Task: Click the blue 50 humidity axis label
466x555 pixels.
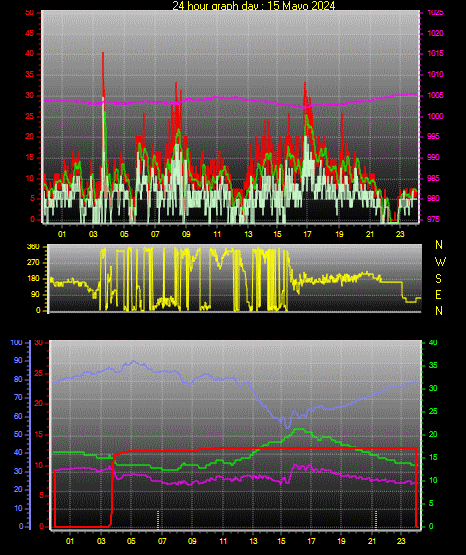Action: pos(18,434)
